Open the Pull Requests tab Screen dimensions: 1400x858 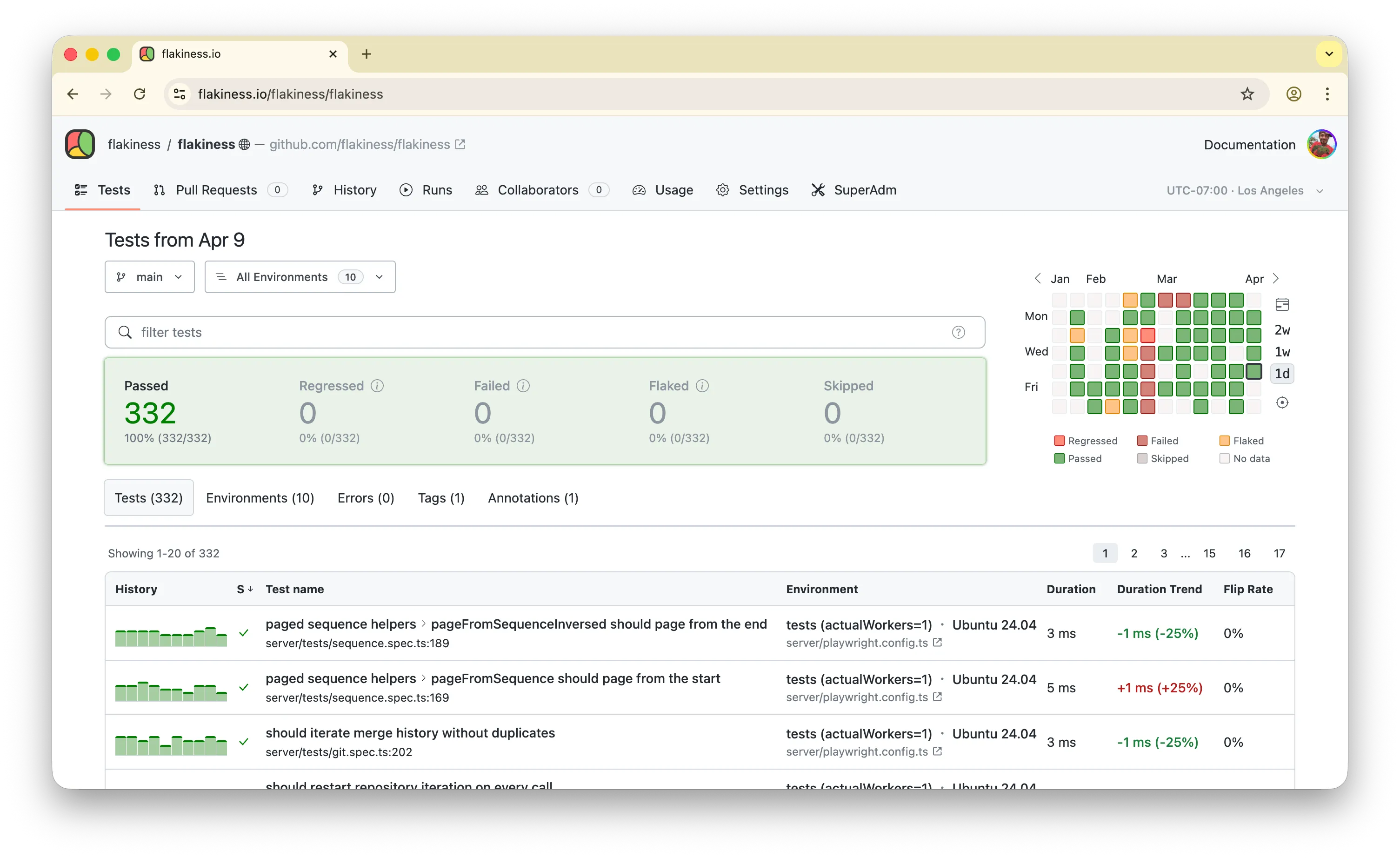[220, 190]
